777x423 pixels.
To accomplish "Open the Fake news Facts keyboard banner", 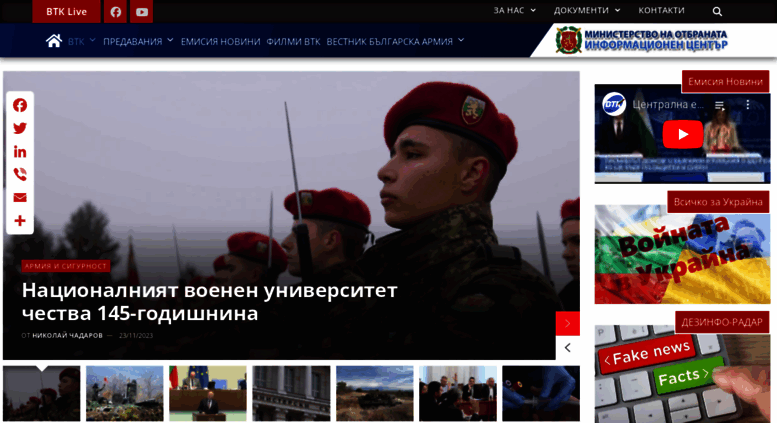I will [682, 374].
